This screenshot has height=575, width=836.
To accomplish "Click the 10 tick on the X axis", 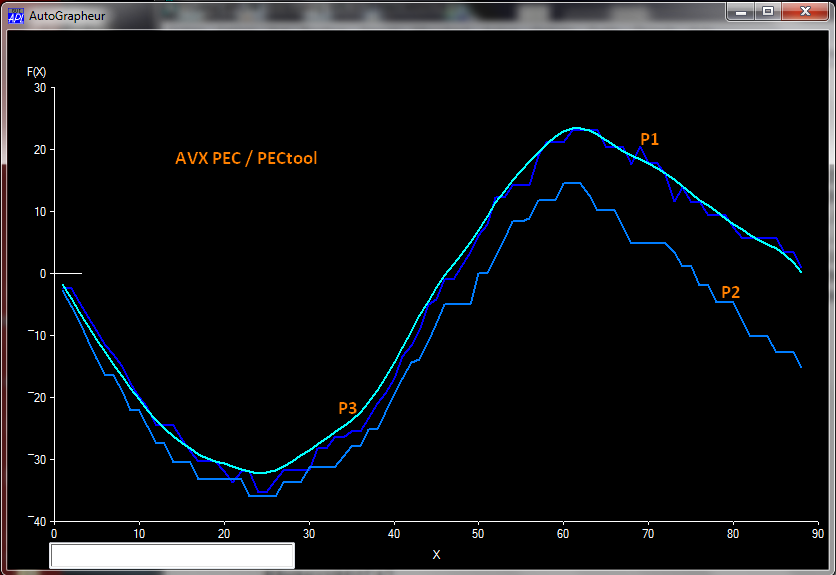I will pos(138,533).
